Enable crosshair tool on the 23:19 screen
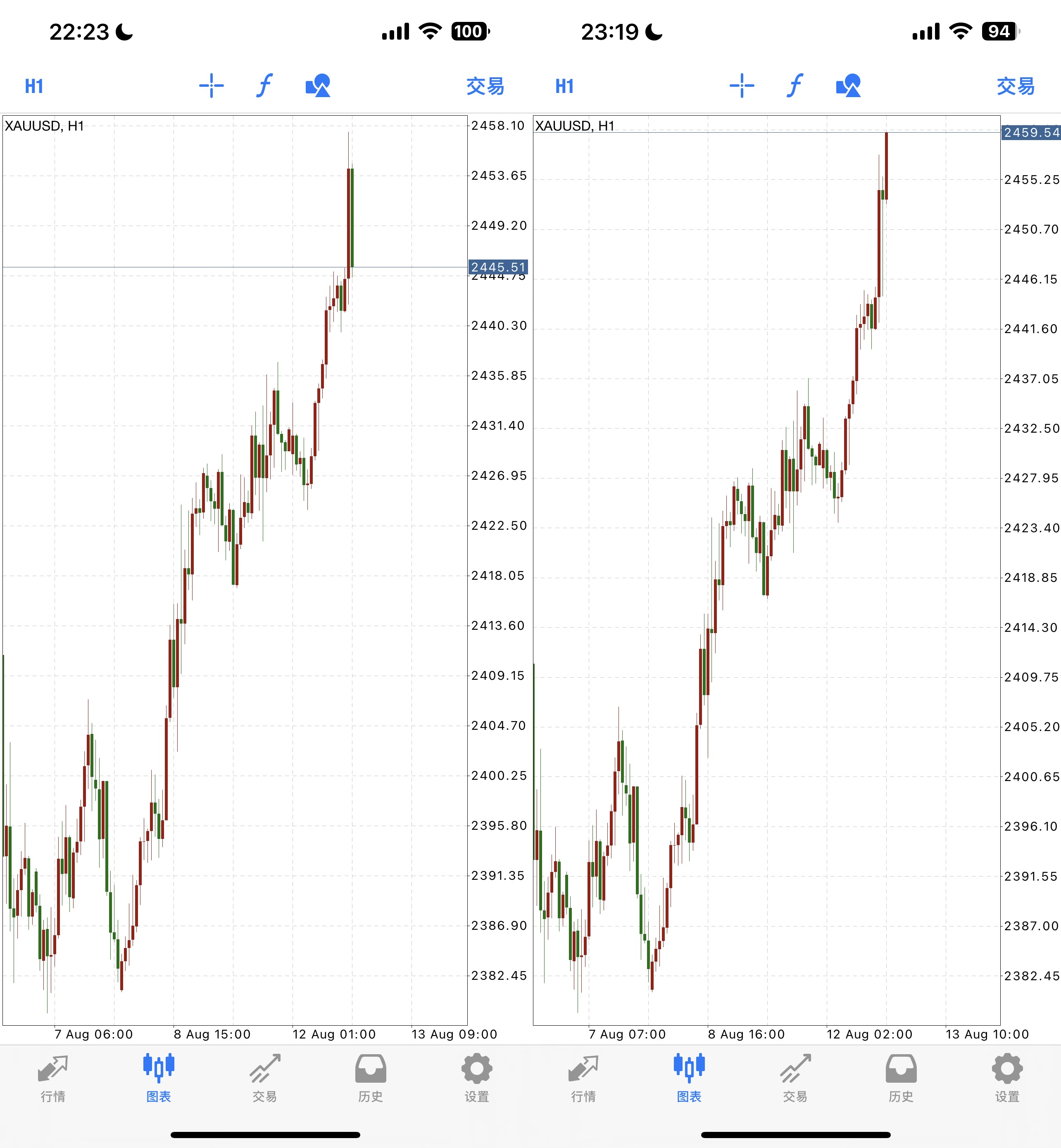This screenshot has width=1061, height=1148. (x=742, y=86)
